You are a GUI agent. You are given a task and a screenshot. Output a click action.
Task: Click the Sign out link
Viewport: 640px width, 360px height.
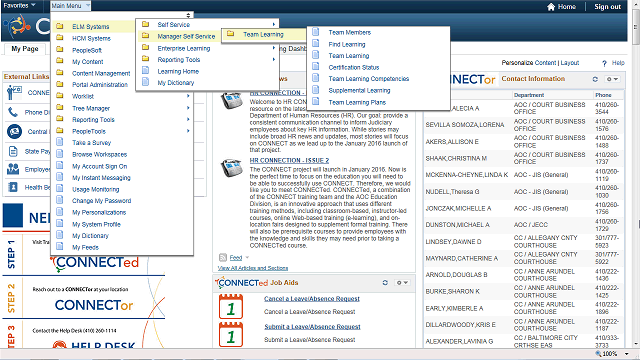(x=607, y=7)
